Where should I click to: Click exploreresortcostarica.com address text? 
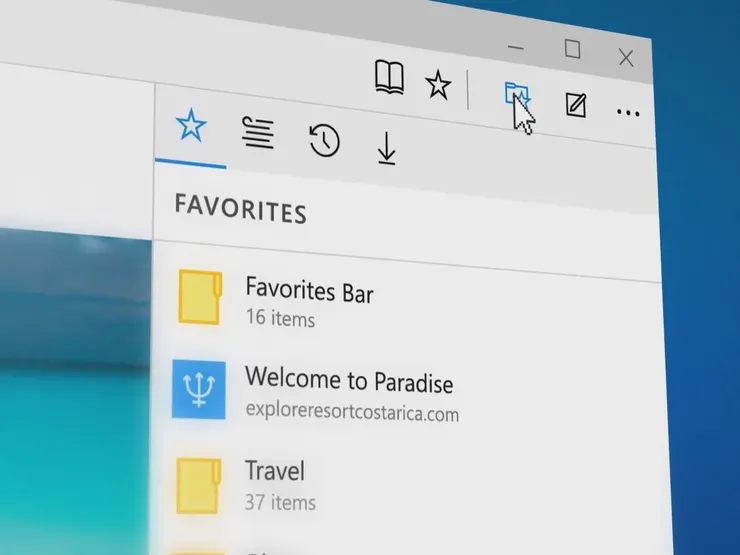click(352, 412)
